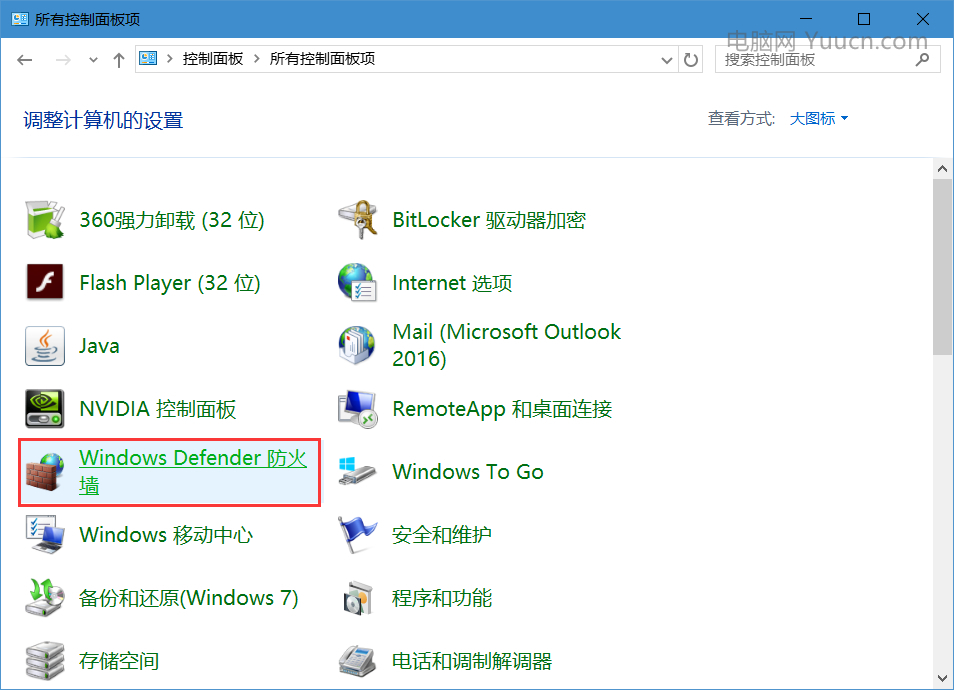Viewport: 954px width, 690px height.
Task: Open 安全和维护 link text
Action: 442,535
